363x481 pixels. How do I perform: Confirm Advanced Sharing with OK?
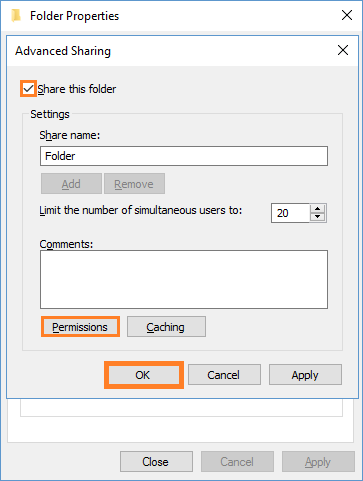[143, 375]
